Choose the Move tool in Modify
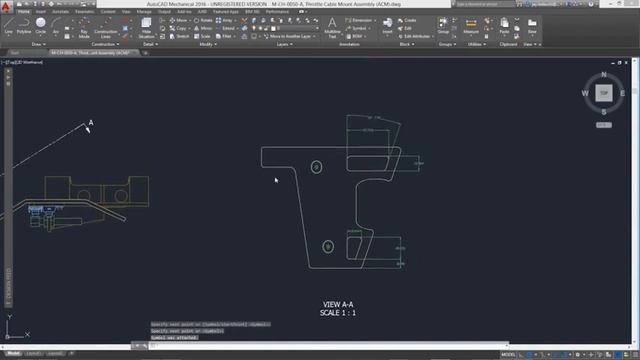 [178, 20]
